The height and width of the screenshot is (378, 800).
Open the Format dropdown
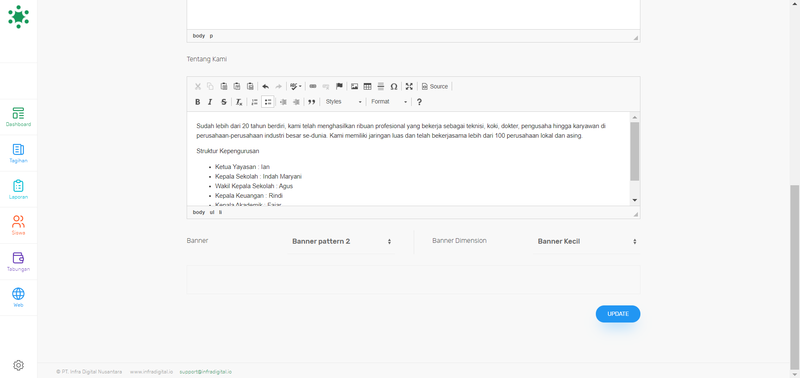[389, 102]
